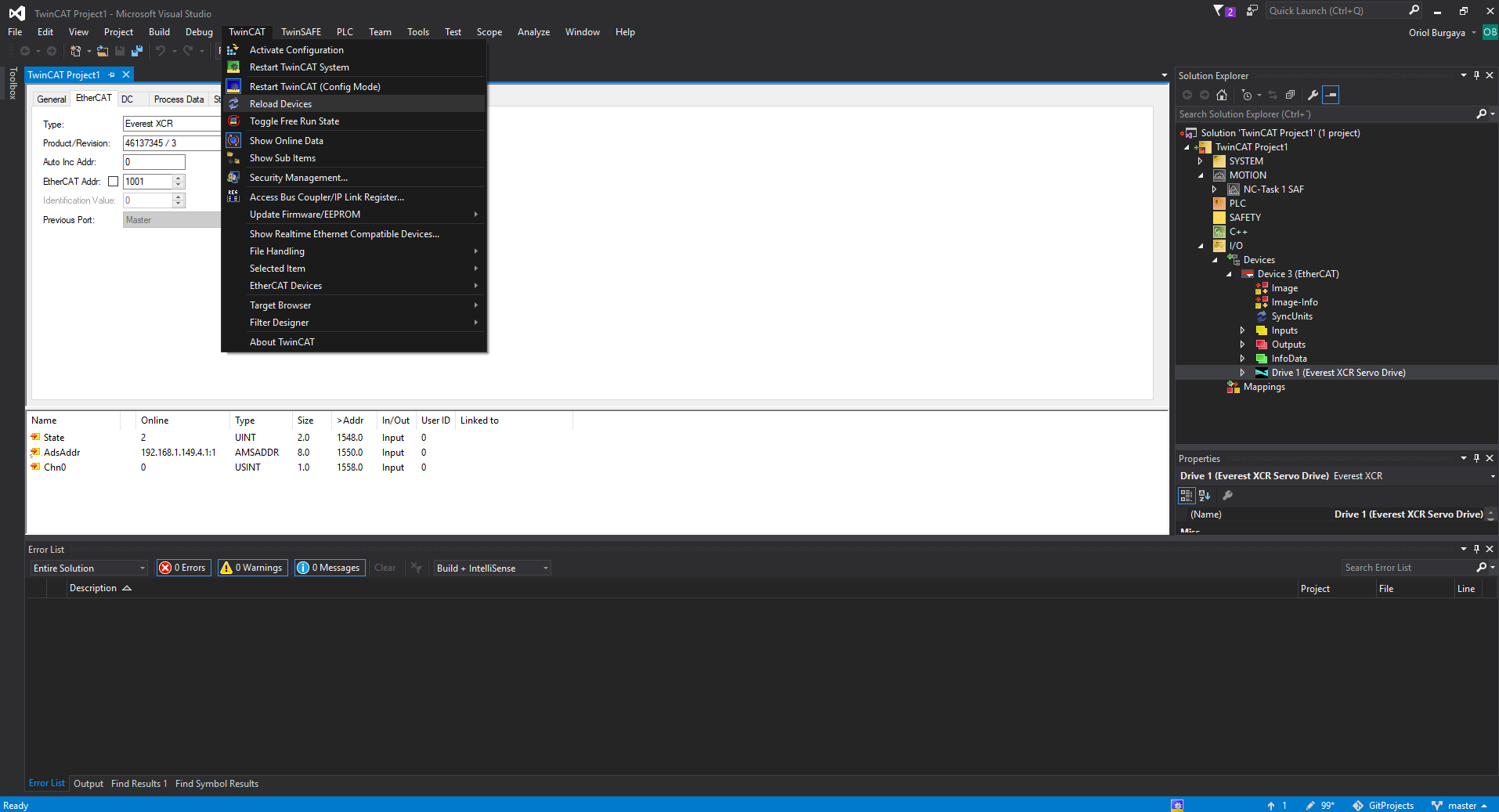1499x812 pixels.
Task: Toggle the 0 Warnings filter
Action: 252,568
